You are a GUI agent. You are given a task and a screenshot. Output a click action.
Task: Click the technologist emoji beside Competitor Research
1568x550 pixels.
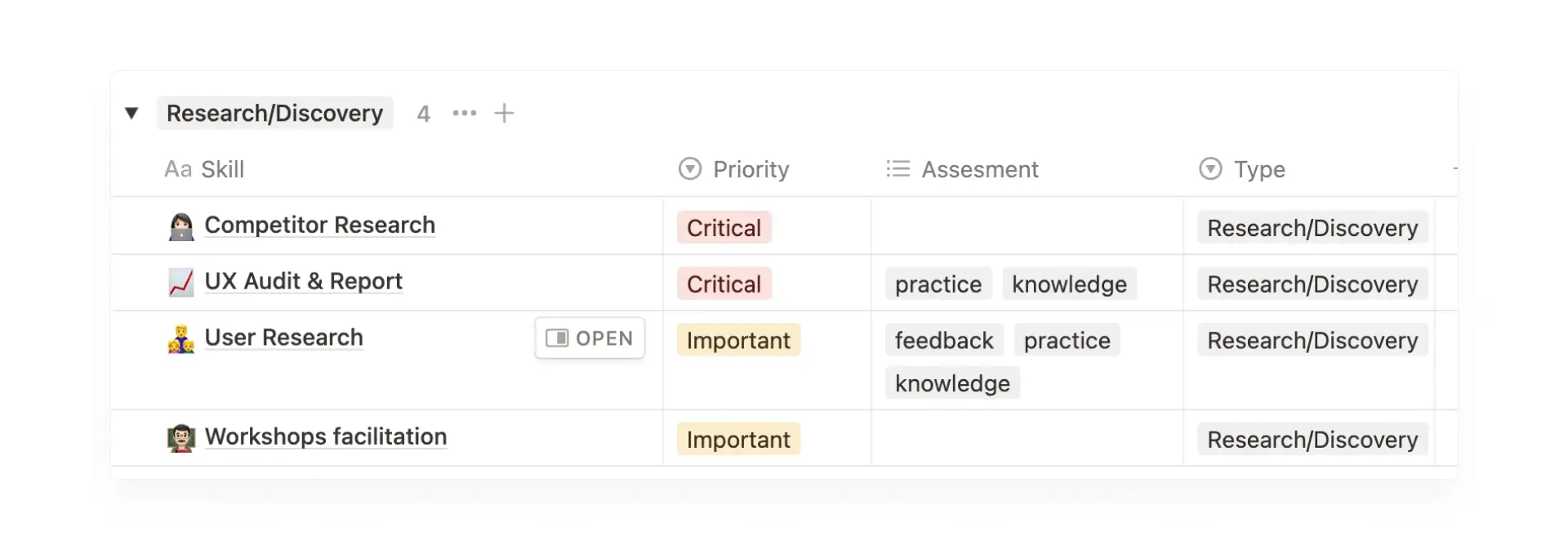[x=181, y=226]
